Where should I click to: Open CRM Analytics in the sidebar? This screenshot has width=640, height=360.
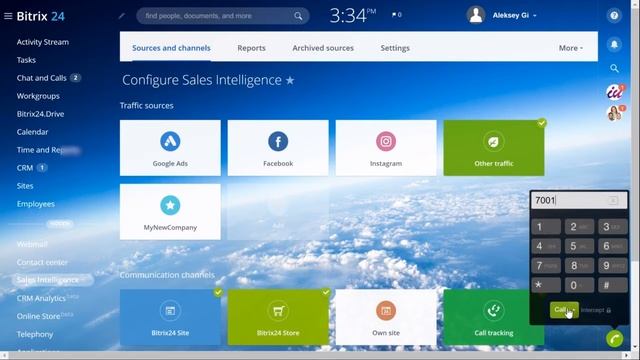[41, 298]
